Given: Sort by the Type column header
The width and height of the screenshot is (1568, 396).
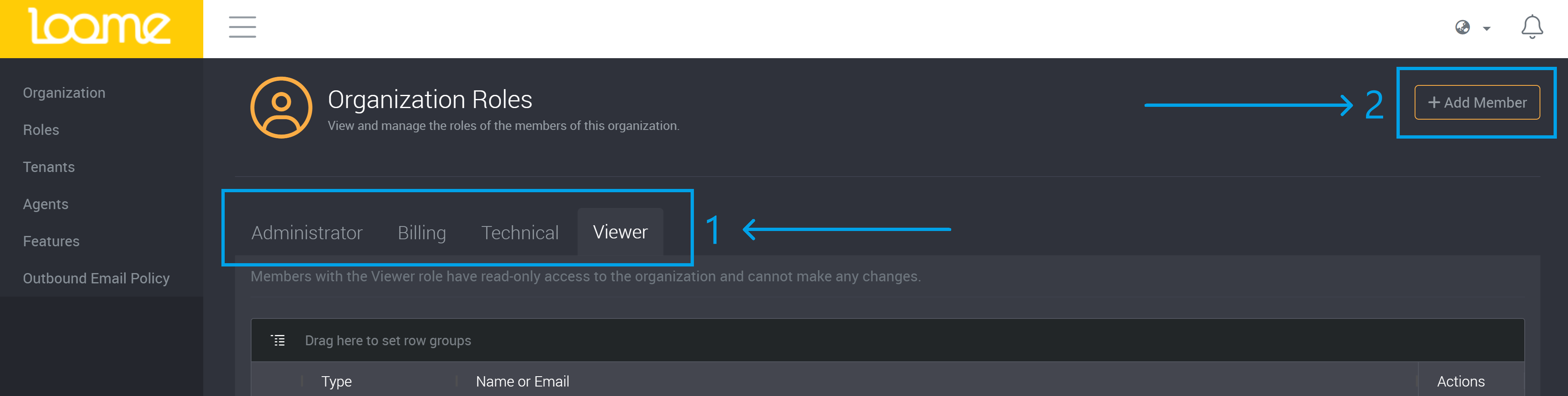Looking at the screenshot, I should [x=336, y=382].
